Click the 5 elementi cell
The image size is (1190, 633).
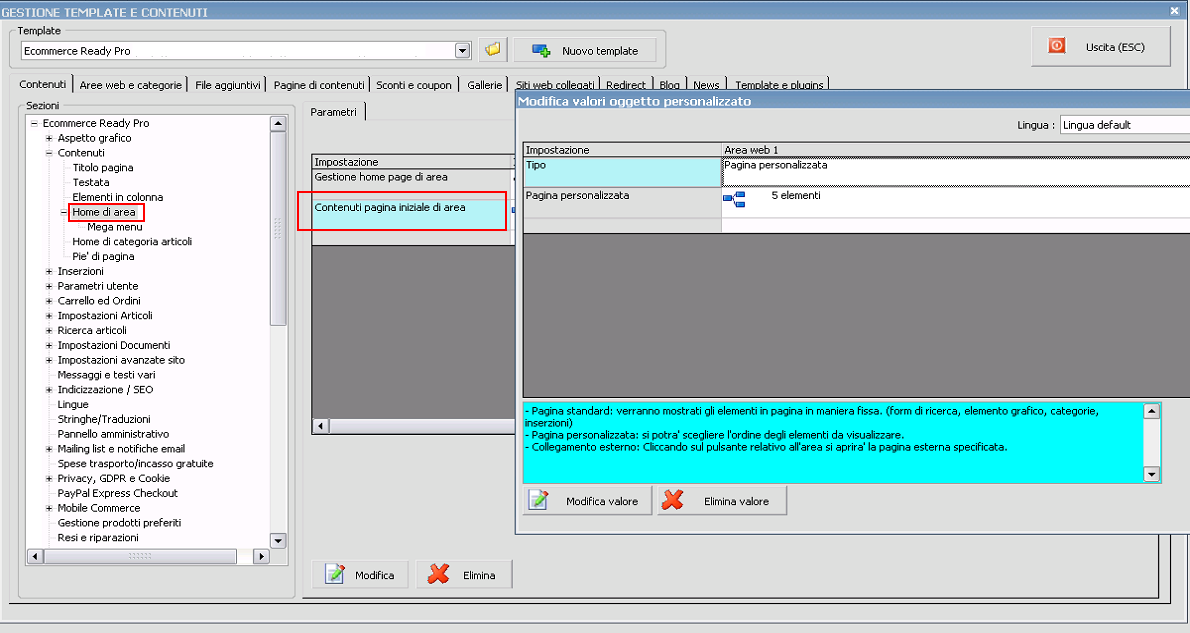click(955, 203)
